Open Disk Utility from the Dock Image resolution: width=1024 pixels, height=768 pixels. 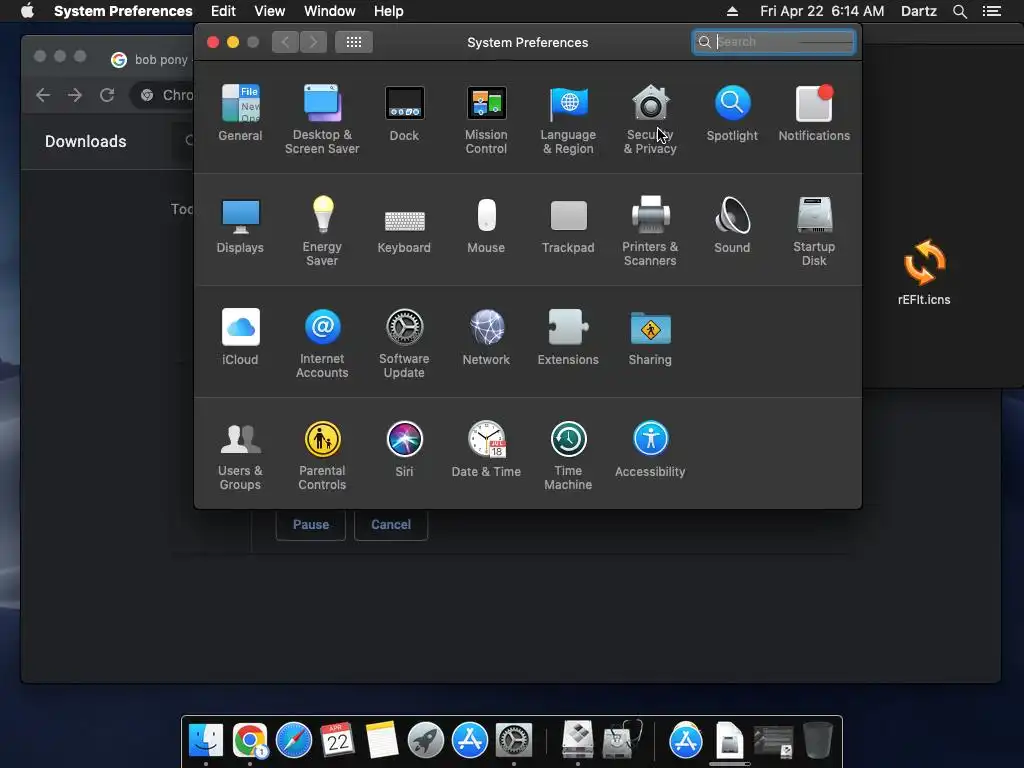[622, 741]
